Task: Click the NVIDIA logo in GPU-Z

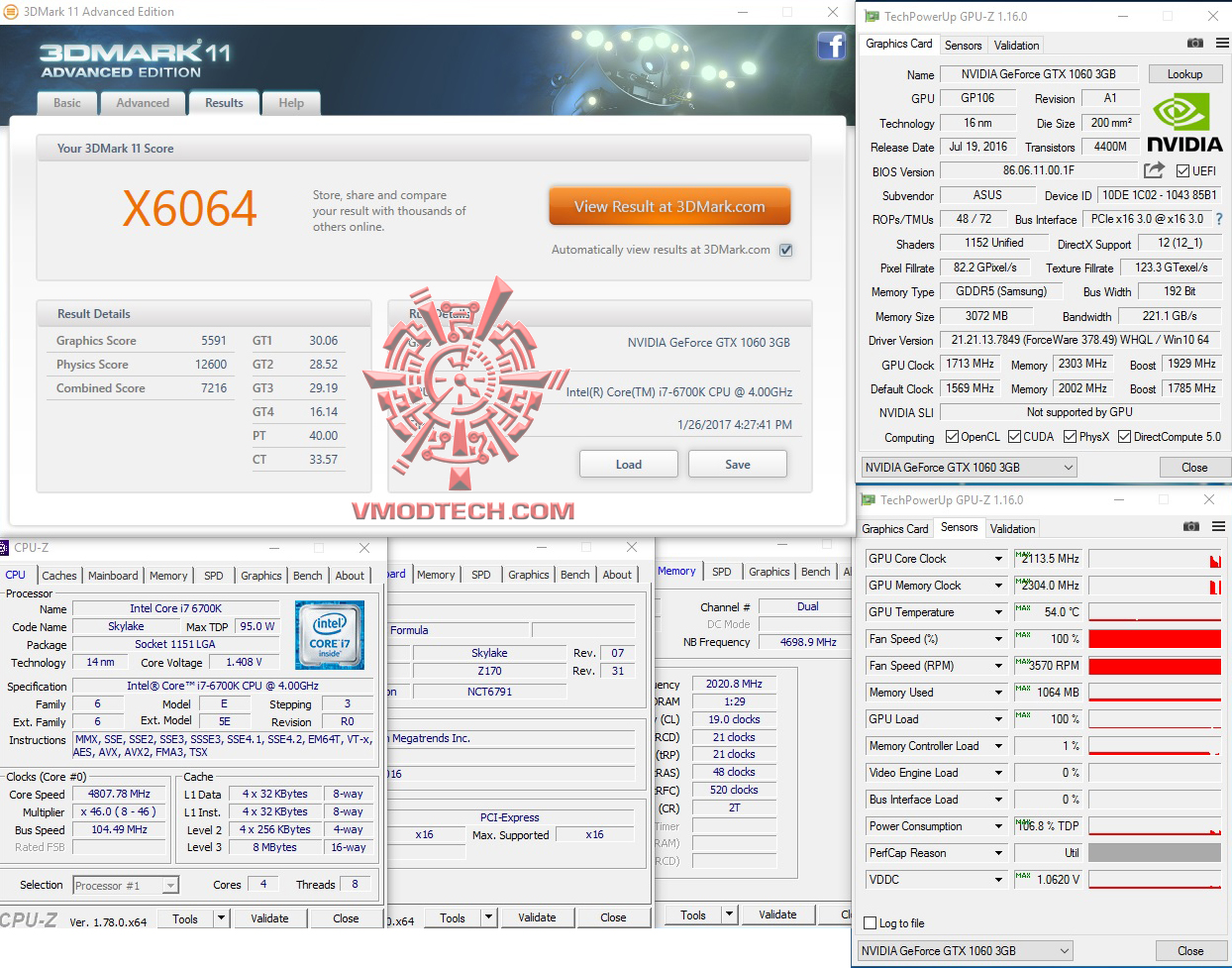Action: (1184, 123)
